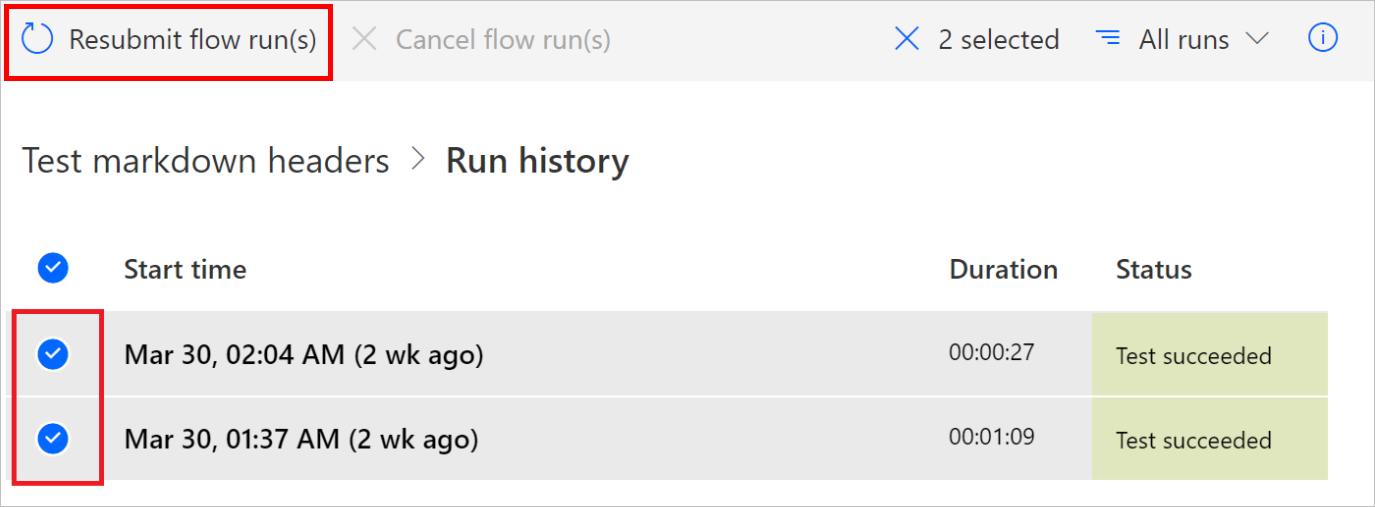Expand the All runs dropdown chevron

click(x=1257, y=40)
